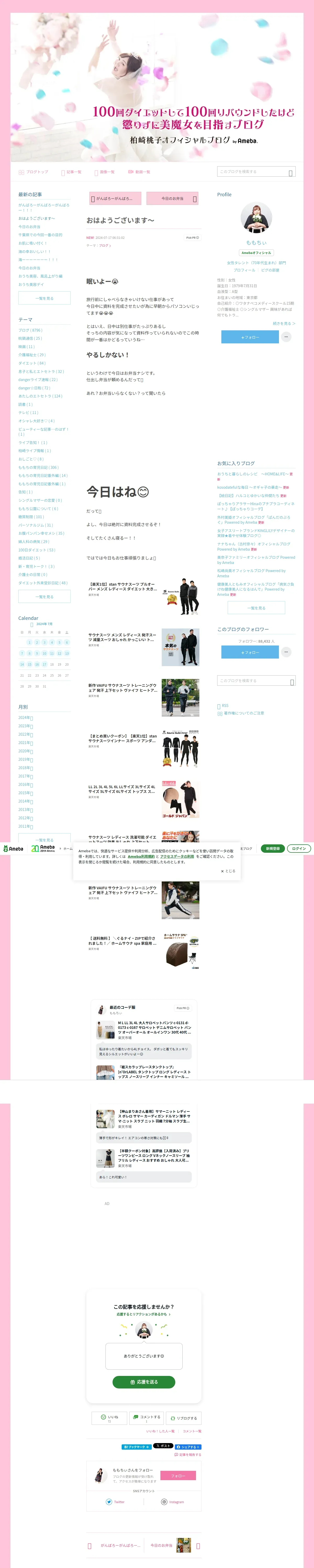The width and height of the screenshot is (314, 1568).
Task: Click the リブログする button
Action: click(183, 1418)
